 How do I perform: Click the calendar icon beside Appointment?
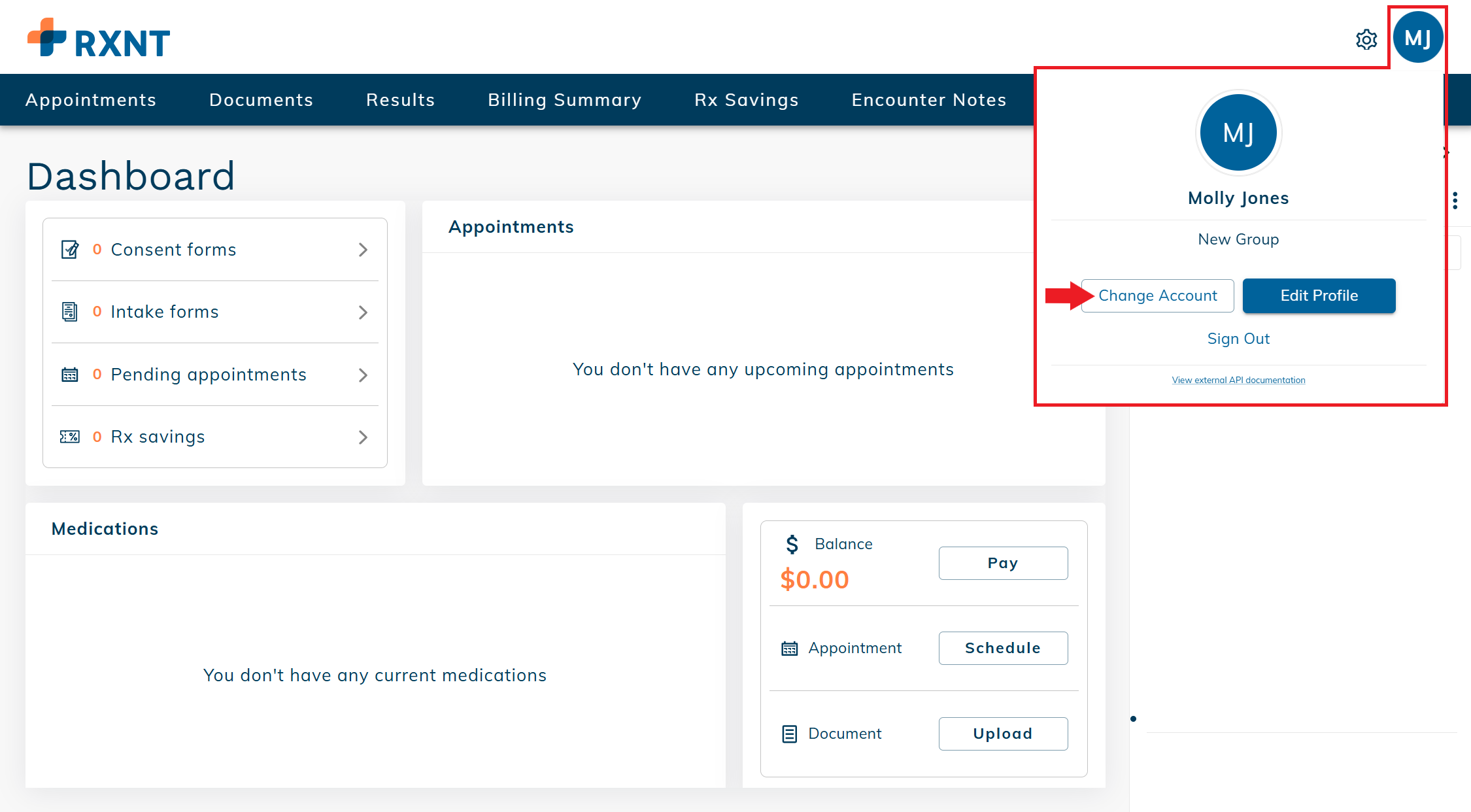coord(790,648)
